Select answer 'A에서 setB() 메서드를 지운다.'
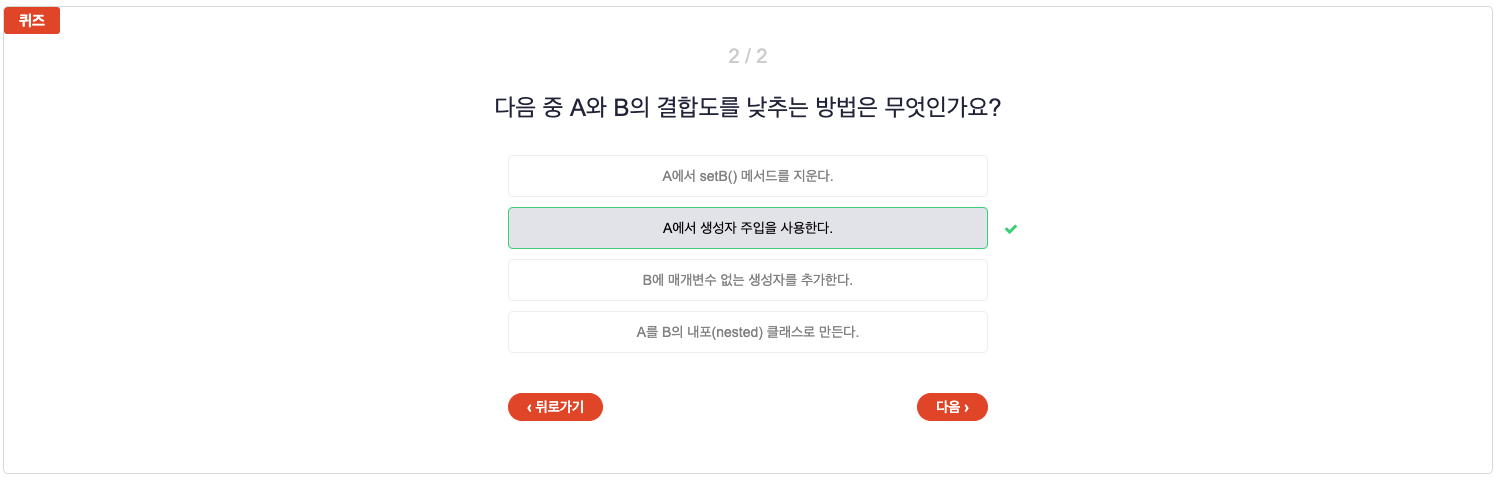1505x483 pixels. (748, 176)
